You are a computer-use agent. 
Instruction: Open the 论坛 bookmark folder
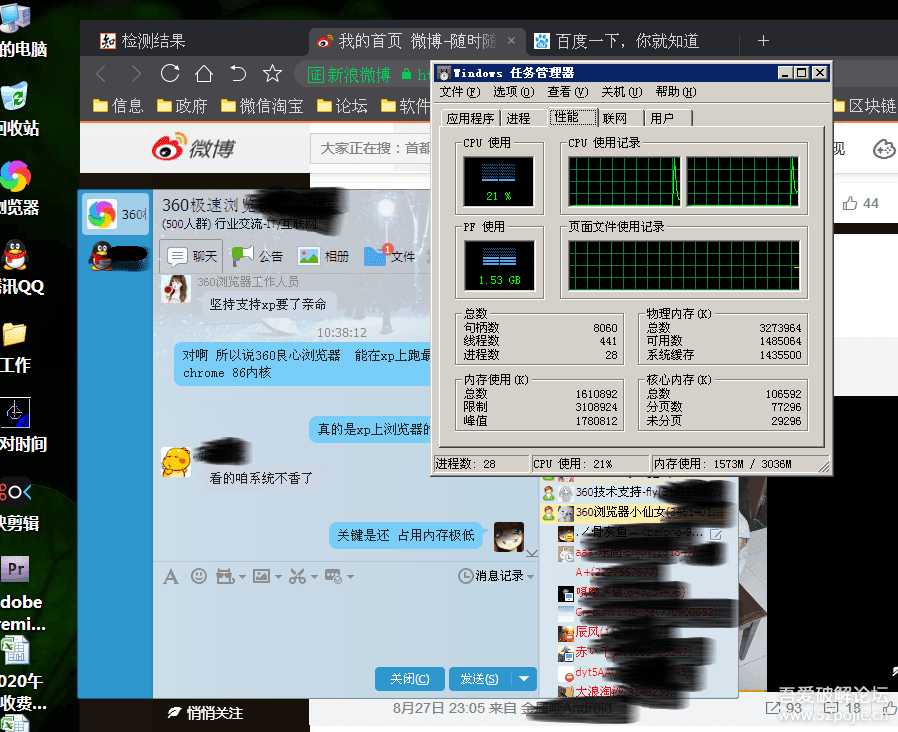342,106
